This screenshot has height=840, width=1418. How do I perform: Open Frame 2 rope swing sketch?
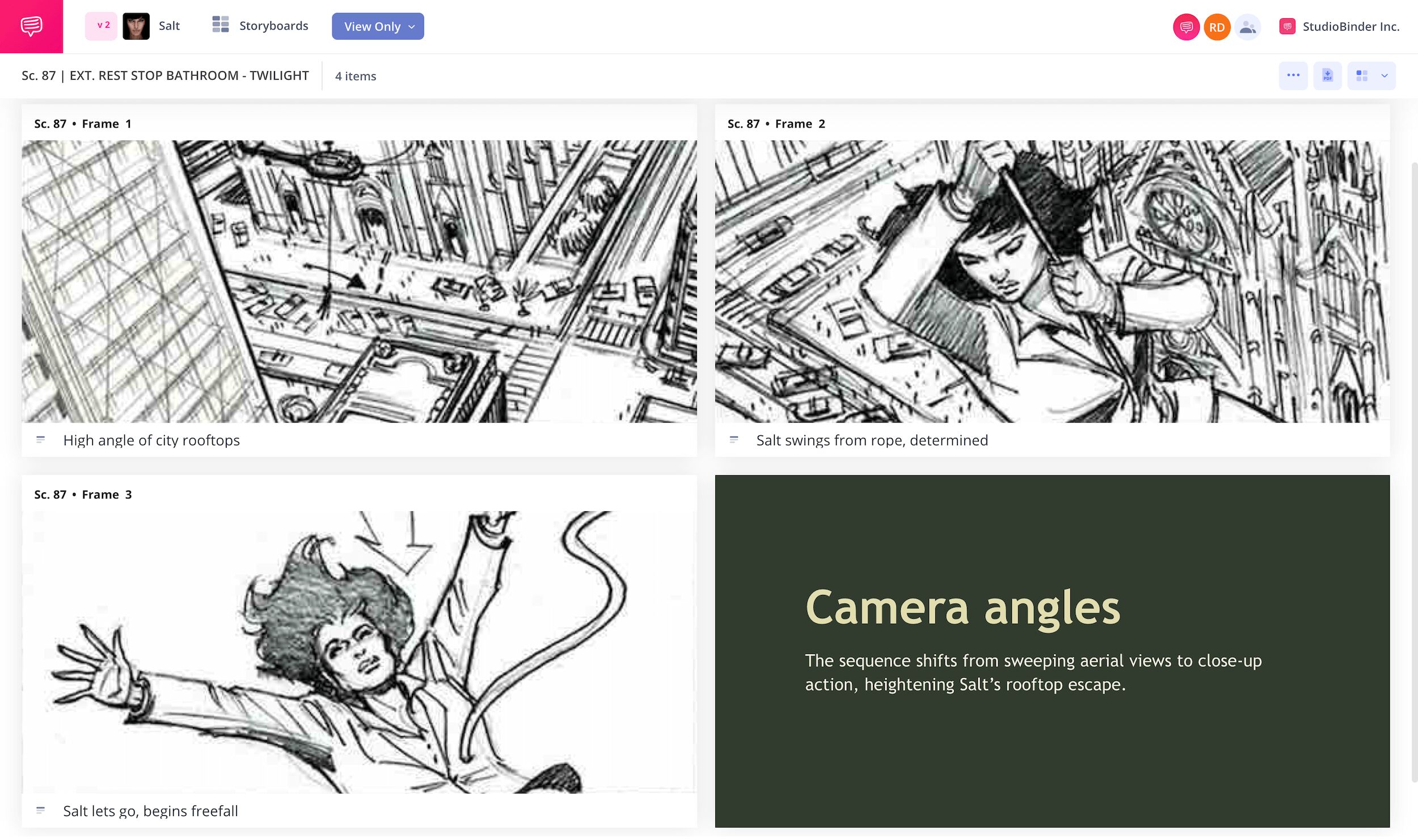(x=1052, y=281)
